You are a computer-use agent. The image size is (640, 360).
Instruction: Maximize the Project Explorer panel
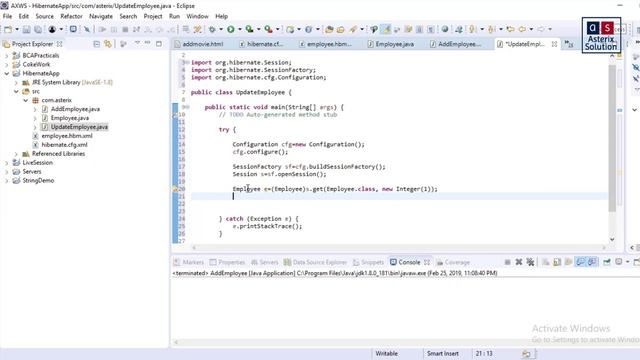pos(159,43)
